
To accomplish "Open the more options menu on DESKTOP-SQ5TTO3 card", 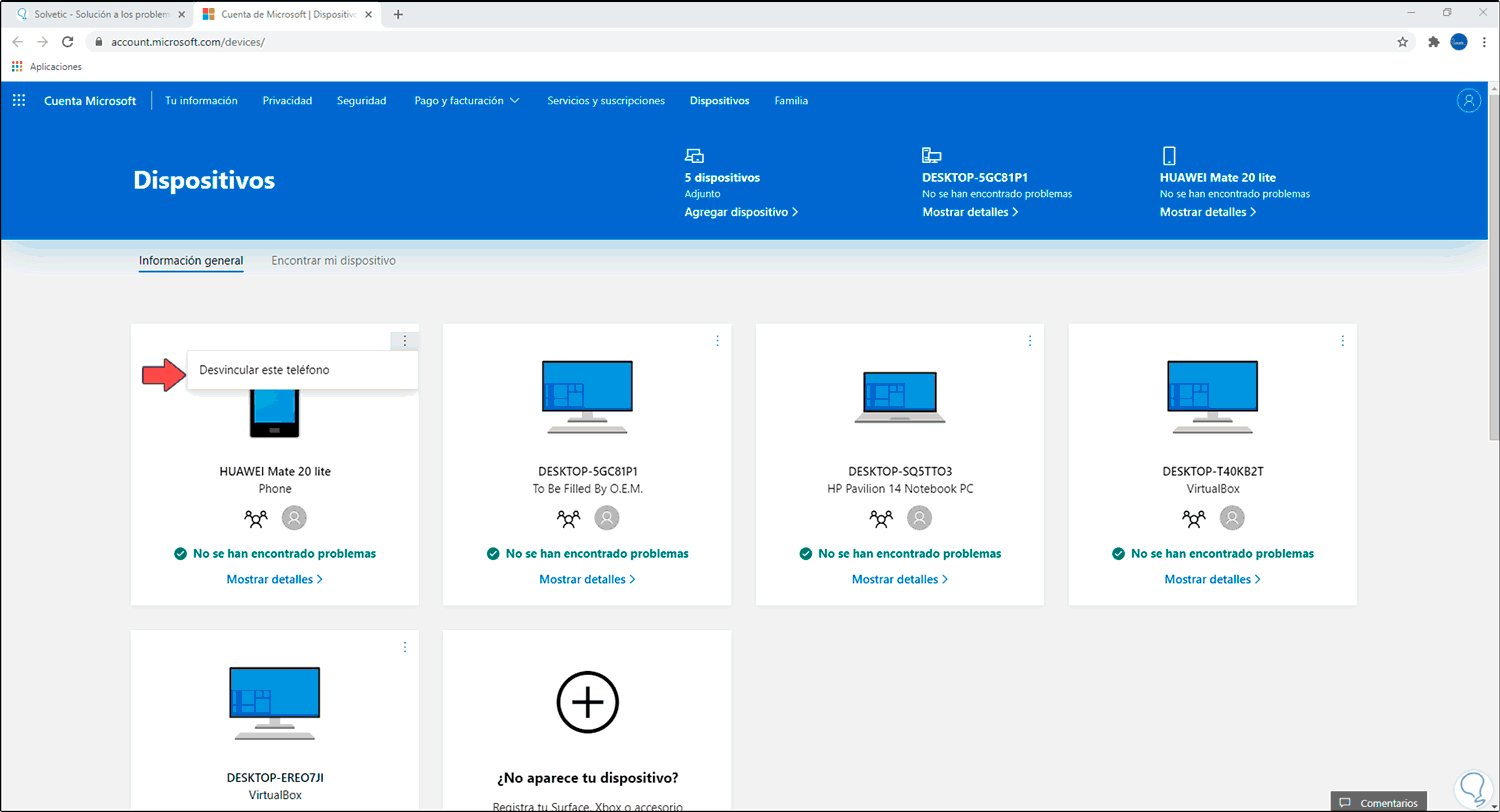I will tap(1030, 341).
